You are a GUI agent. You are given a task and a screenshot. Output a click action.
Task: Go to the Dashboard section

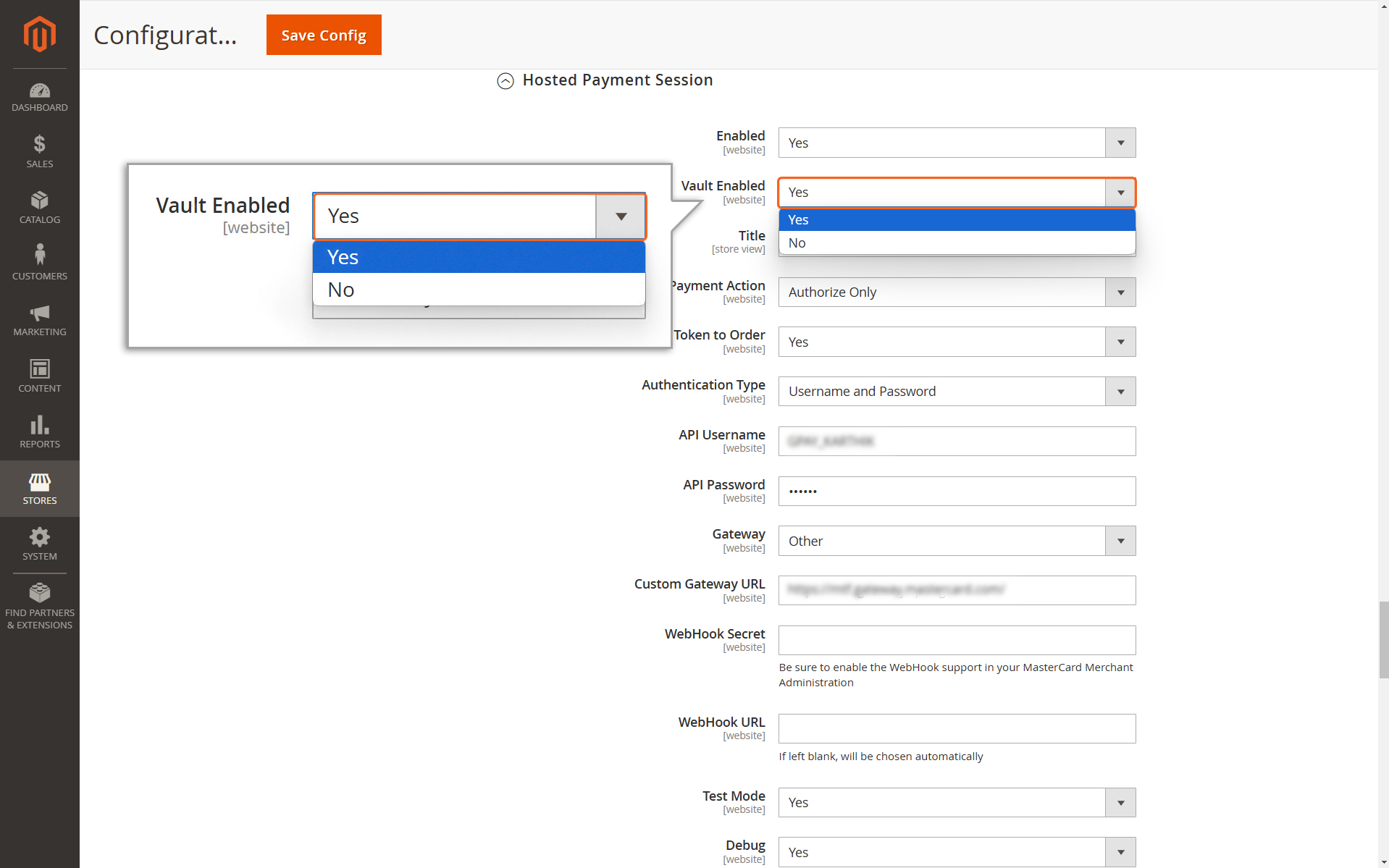click(39, 98)
